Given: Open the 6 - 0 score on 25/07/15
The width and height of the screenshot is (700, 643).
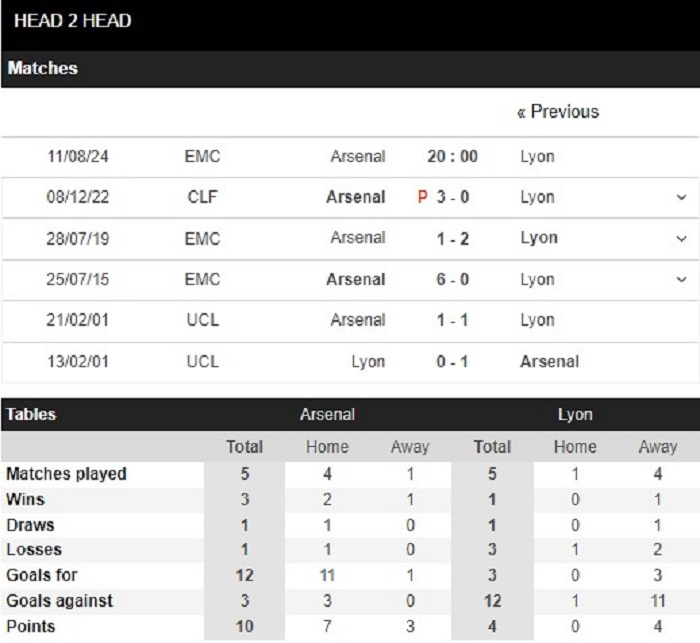Looking at the screenshot, I should click(x=453, y=280).
